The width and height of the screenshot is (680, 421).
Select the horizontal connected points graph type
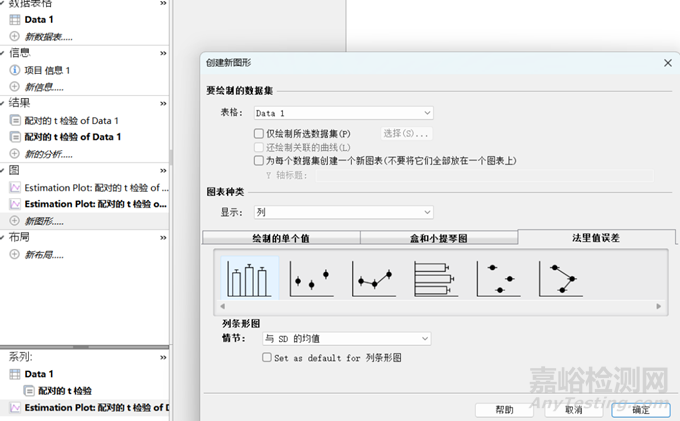(559, 277)
